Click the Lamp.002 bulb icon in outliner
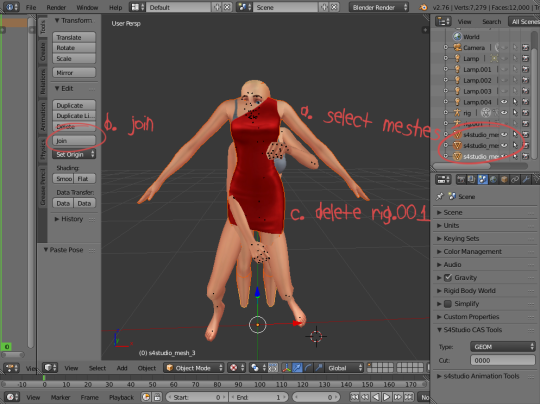This screenshot has height=404, width=540. coord(457,80)
